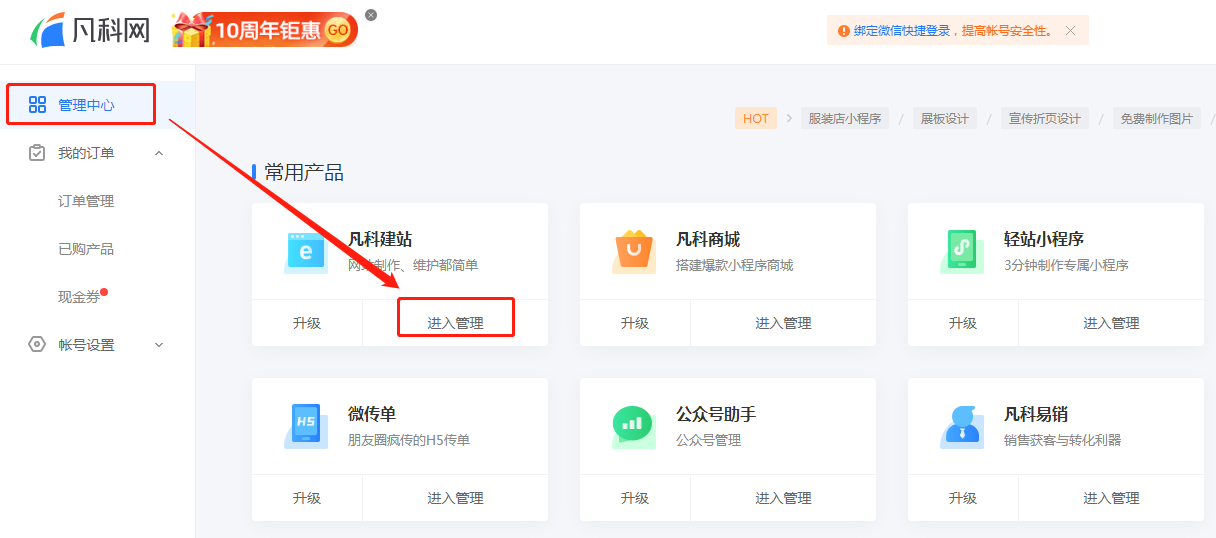Image resolution: width=1216 pixels, height=538 pixels.
Task: Click 朋友圈疯传的H5传单 description text
Action: (409, 440)
